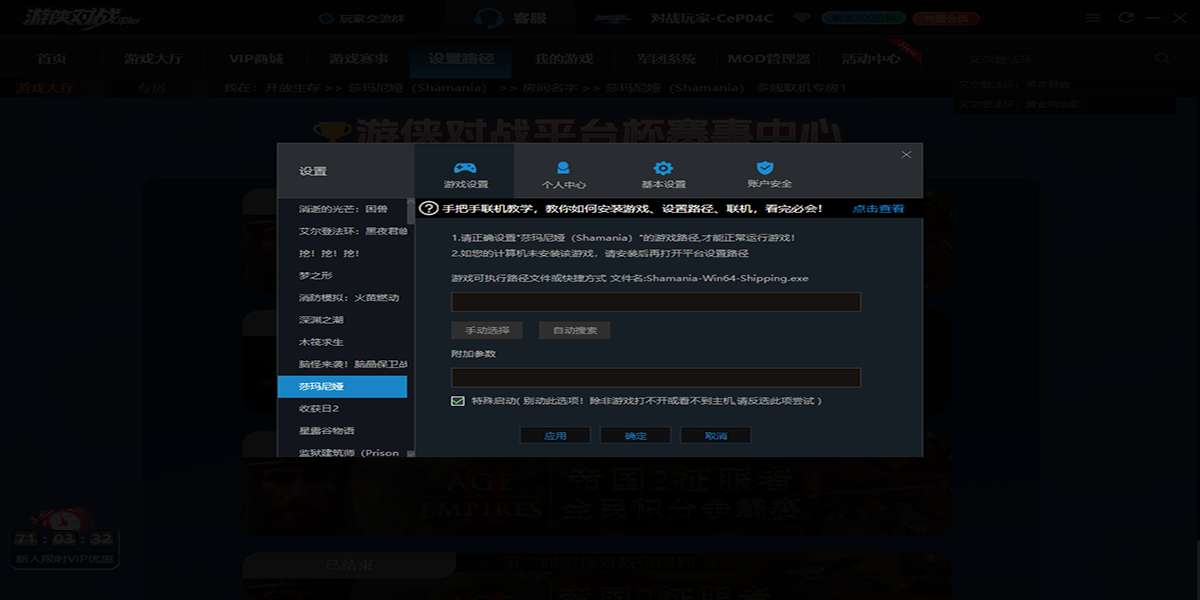Open the 军团系统 nav tab
The image size is (1200, 600).
click(x=666, y=59)
